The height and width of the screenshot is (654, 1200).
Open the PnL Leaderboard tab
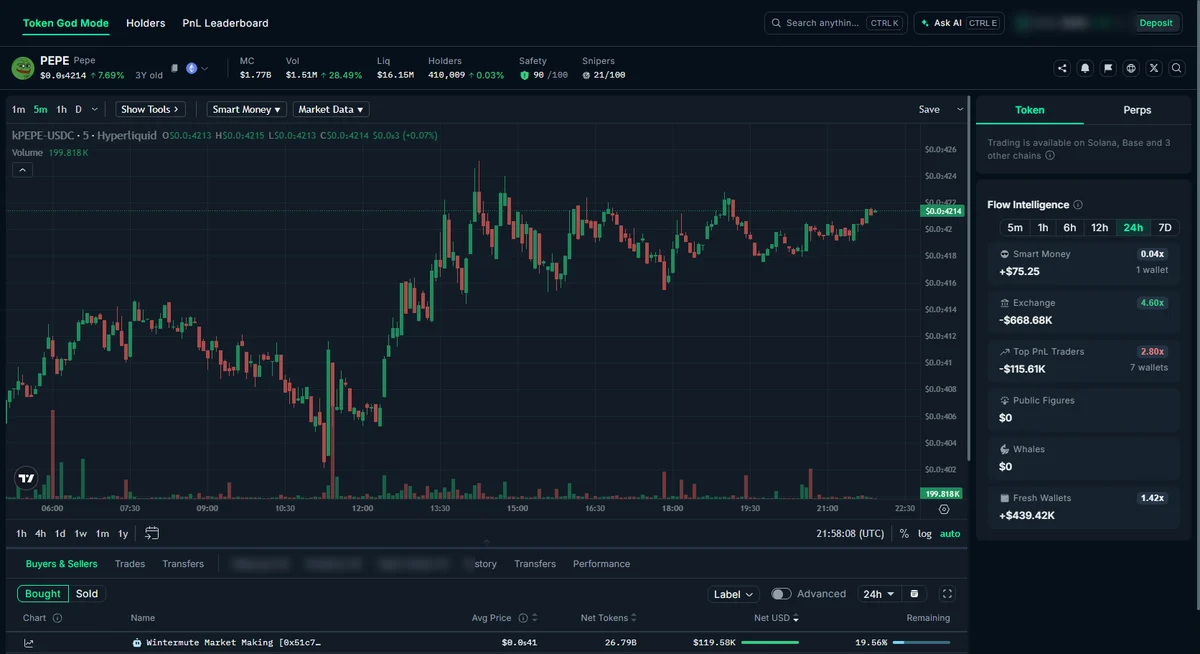coord(225,23)
